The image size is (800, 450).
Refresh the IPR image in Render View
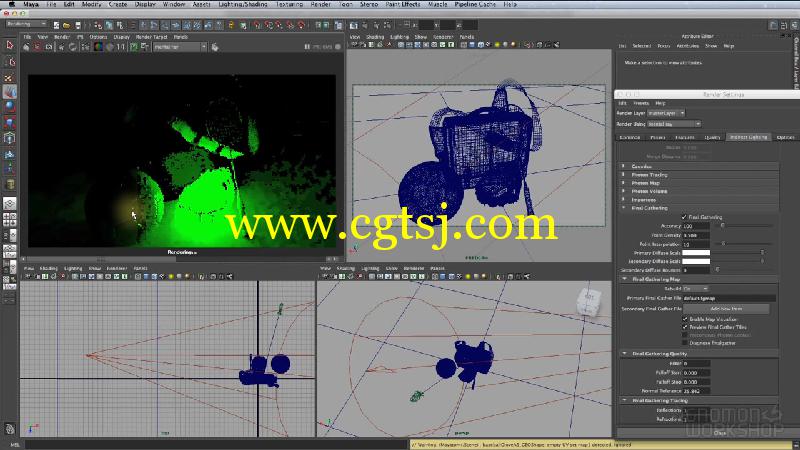pyautogui.click(x=72, y=47)
